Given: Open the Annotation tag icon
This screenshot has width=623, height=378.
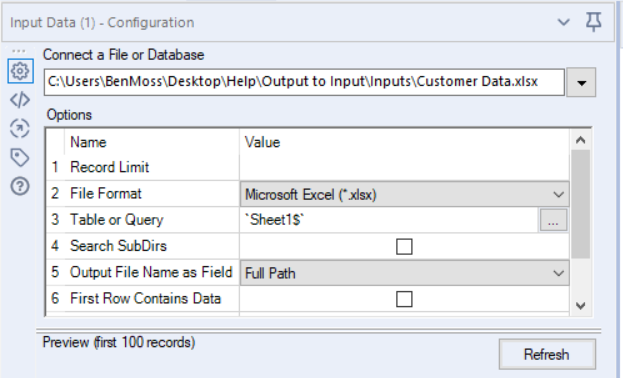Looking at the screenshot, I should click(20, 157).
